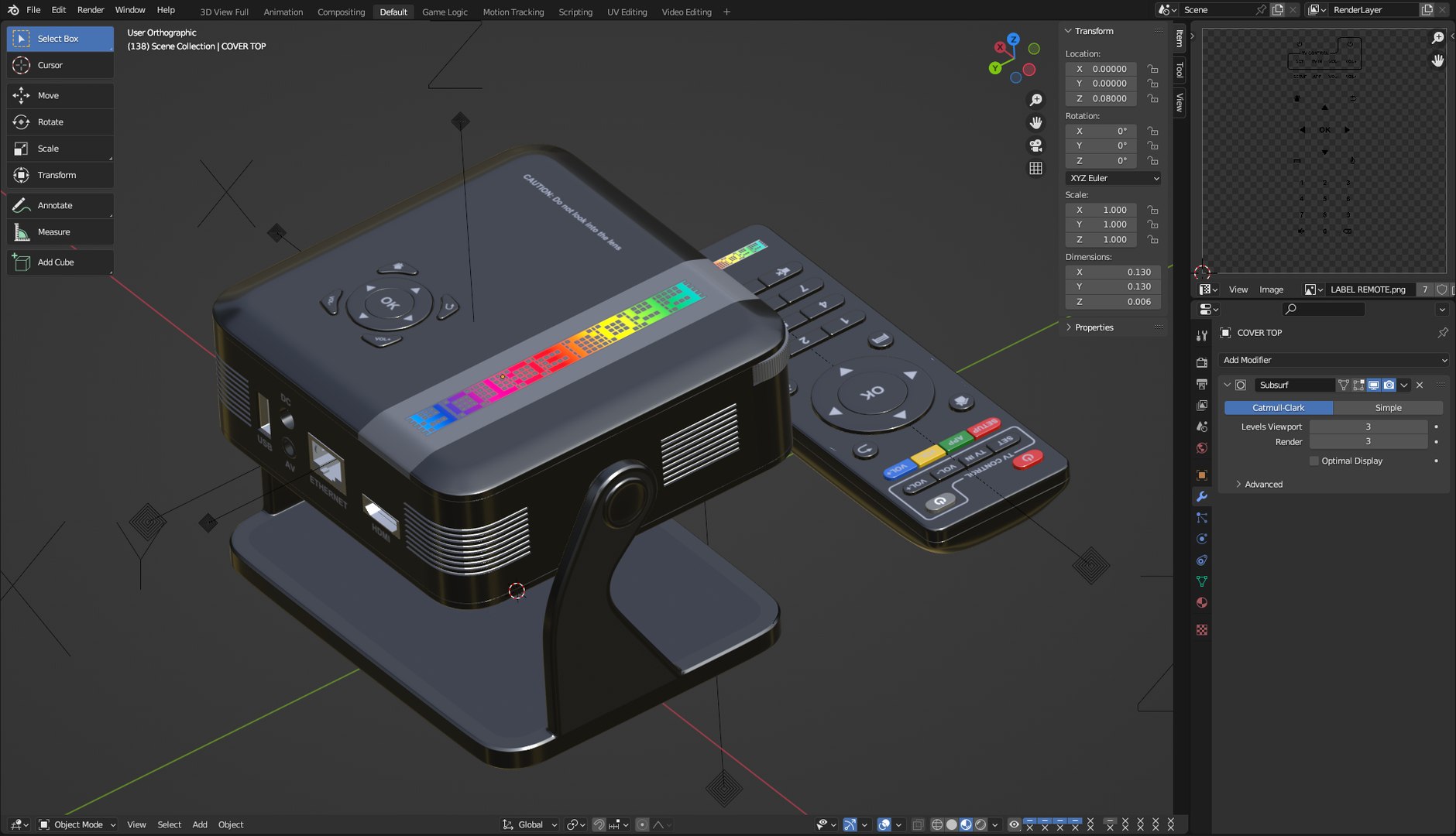Toggle Subsurf show in edit mode

point(1358,385)
